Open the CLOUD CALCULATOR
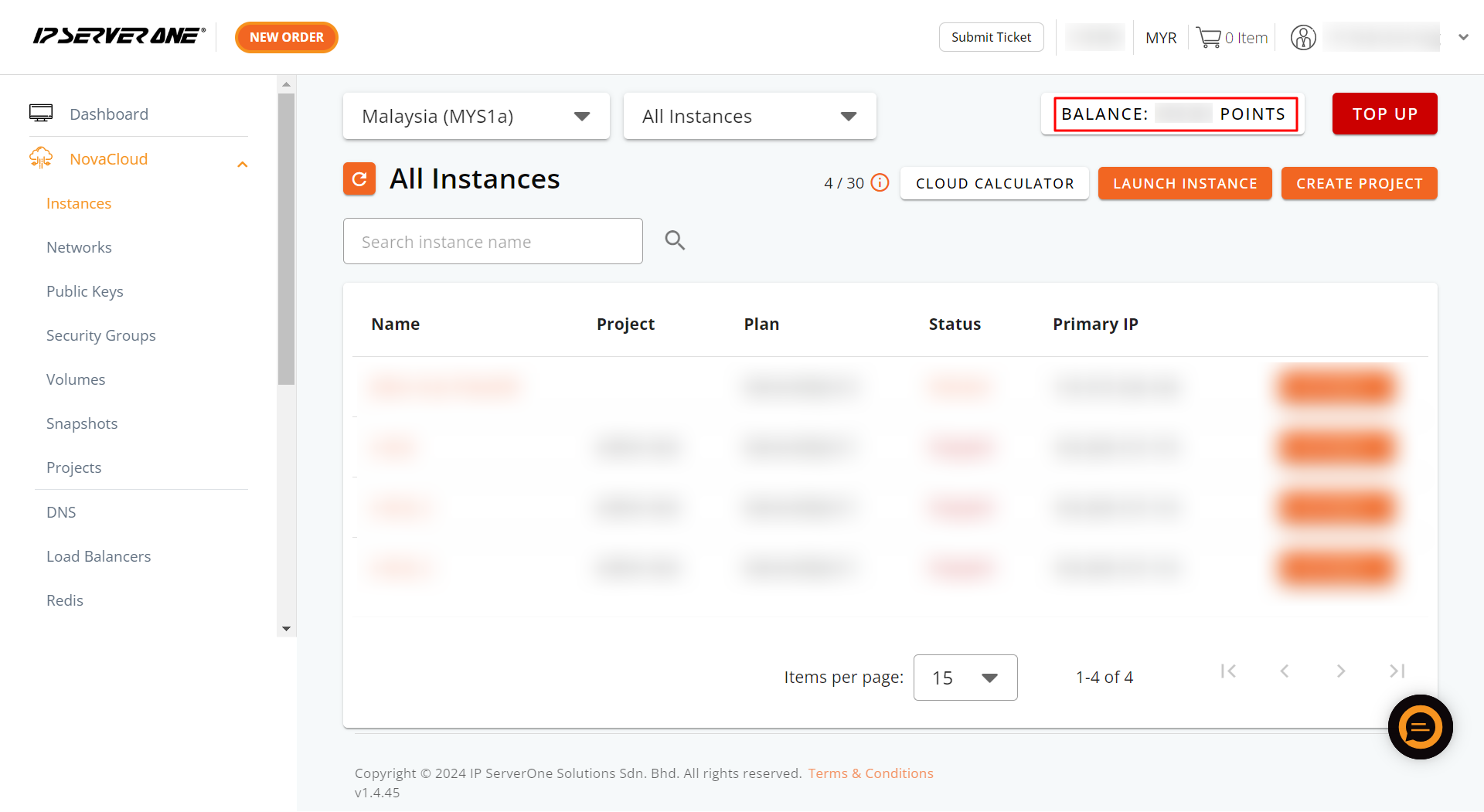Viewport: 1484px width, 812px height. tap(995, 183)
